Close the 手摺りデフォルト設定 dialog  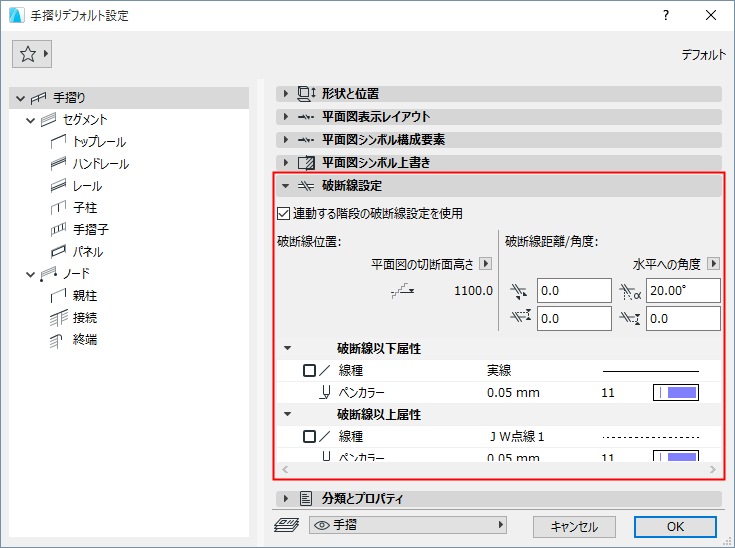coord(711,15)
